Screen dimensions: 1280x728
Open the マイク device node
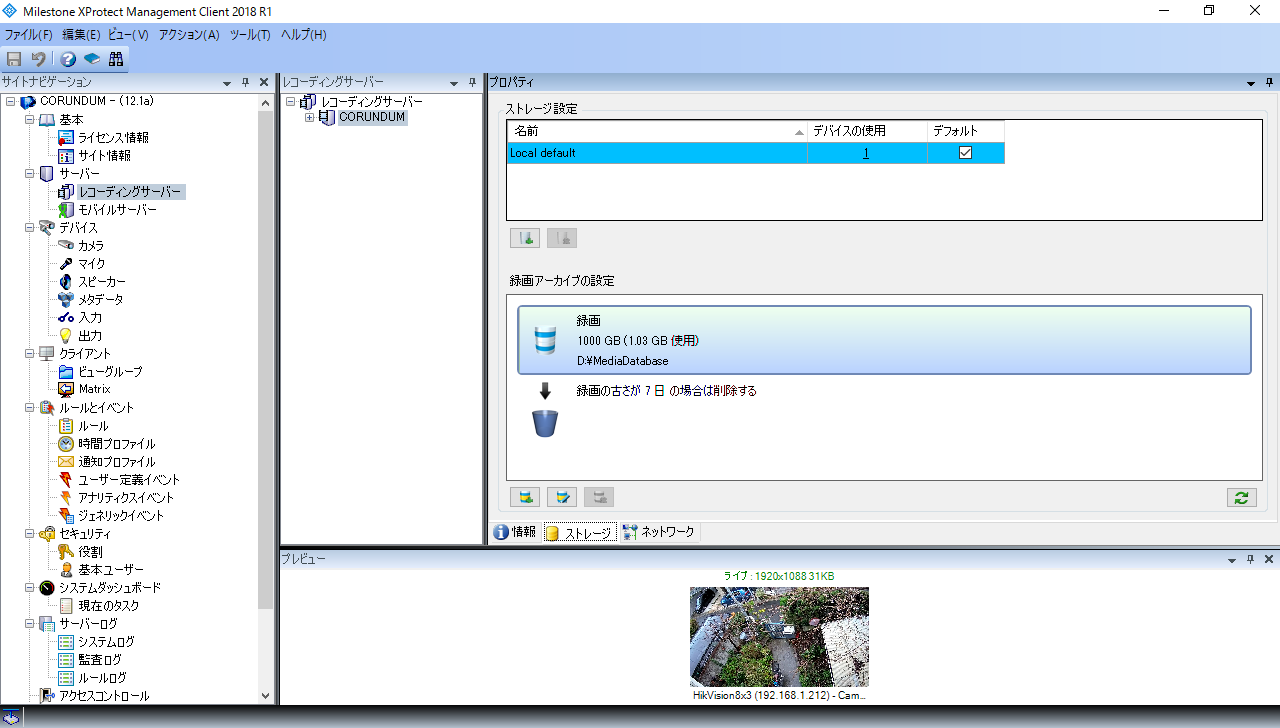[x=91, y=264]
